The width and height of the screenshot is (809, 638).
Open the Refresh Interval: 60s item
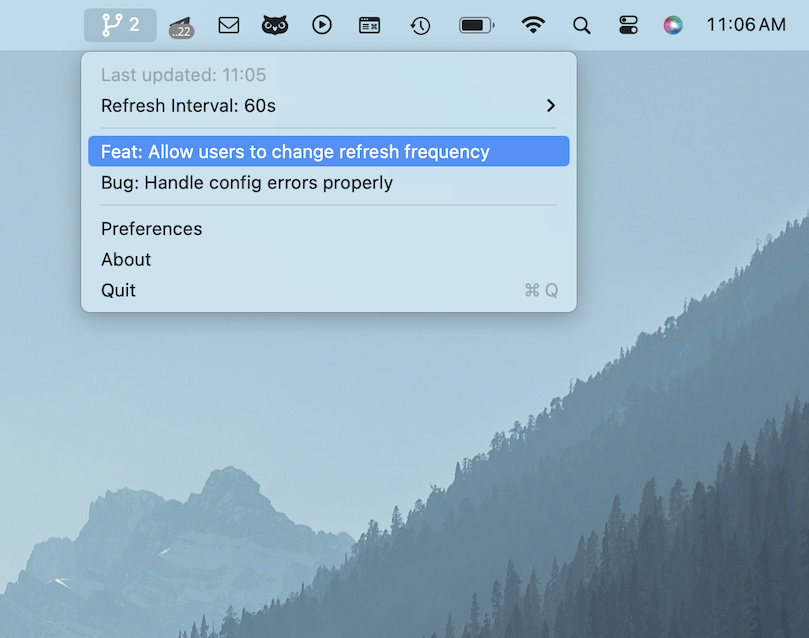pyautogui.click(x=329, y=106)
